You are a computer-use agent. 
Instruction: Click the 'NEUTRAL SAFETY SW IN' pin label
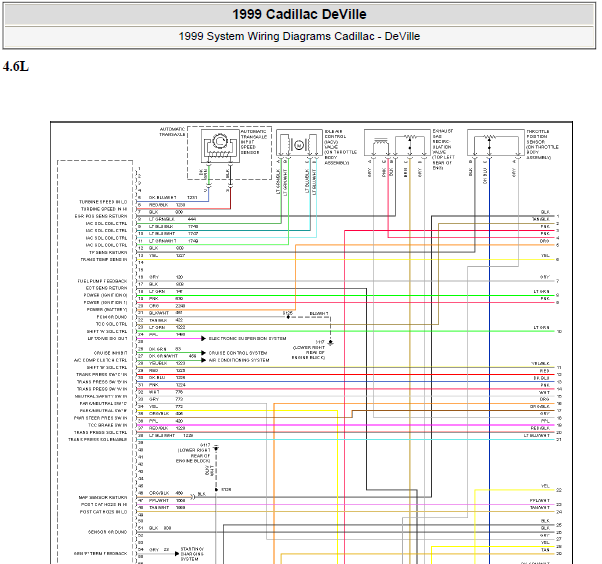pyautogui.click(x=101, y=396)
